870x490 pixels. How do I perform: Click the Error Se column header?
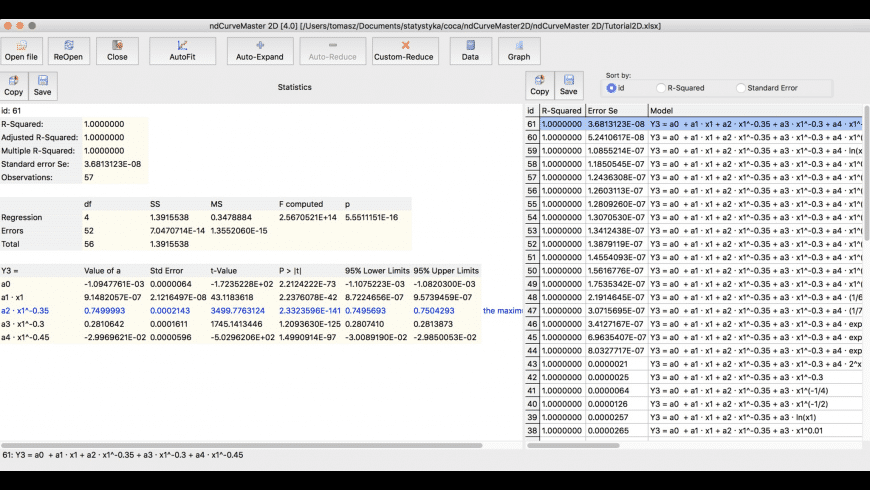615,110
